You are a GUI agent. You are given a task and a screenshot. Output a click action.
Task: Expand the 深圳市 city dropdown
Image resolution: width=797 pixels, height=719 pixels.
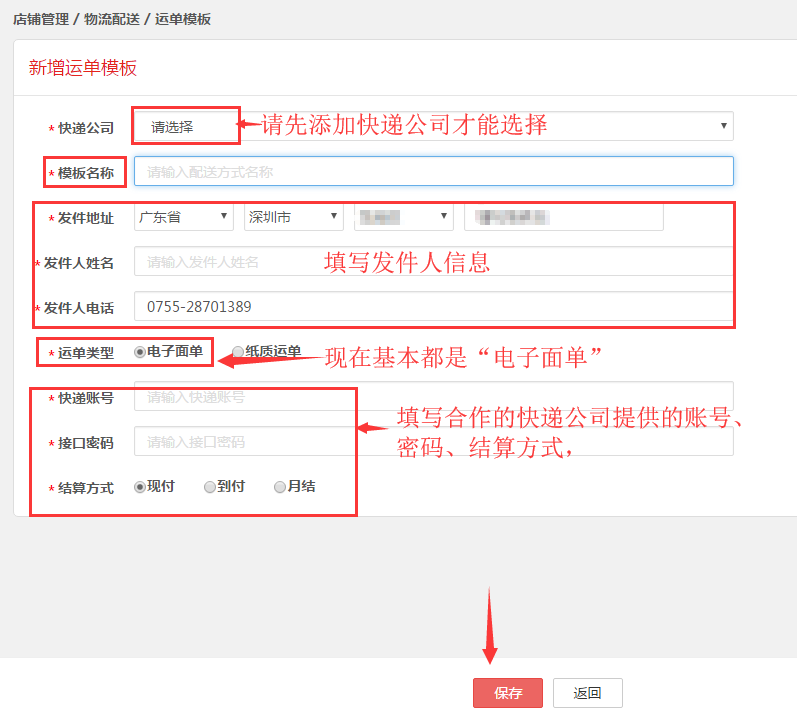(293, 217)
